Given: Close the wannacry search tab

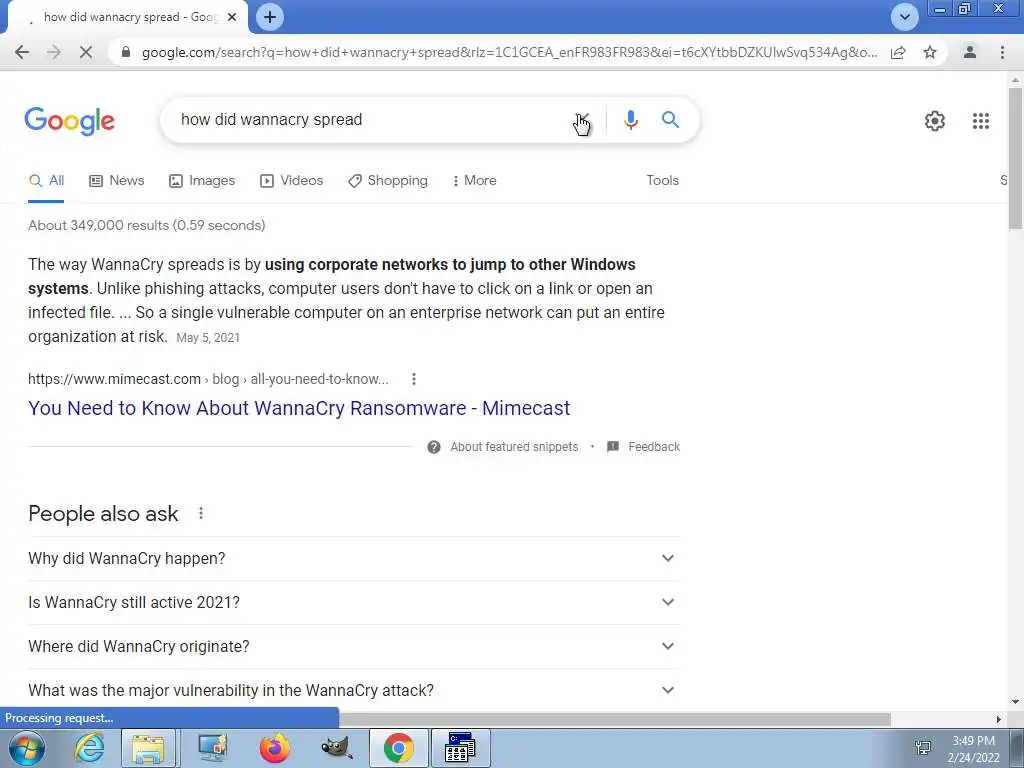Looking at the screenshot, I should point(232,17).
